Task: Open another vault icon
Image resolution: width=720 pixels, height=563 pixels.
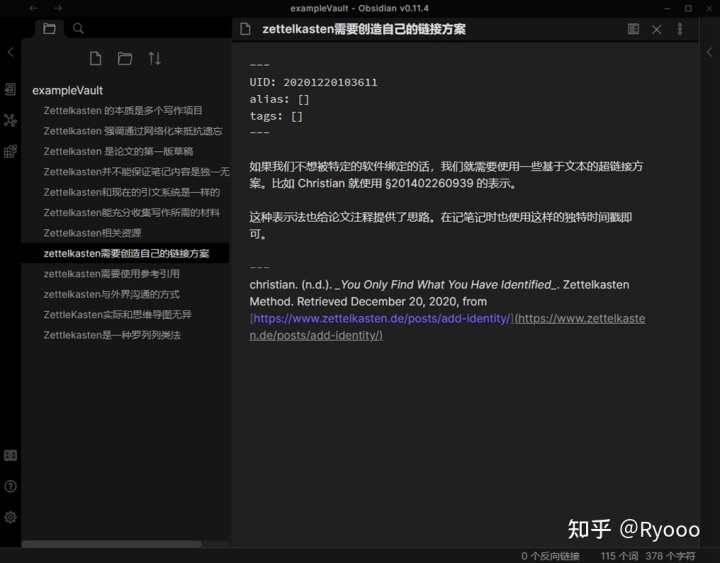Action: [10, 455]
